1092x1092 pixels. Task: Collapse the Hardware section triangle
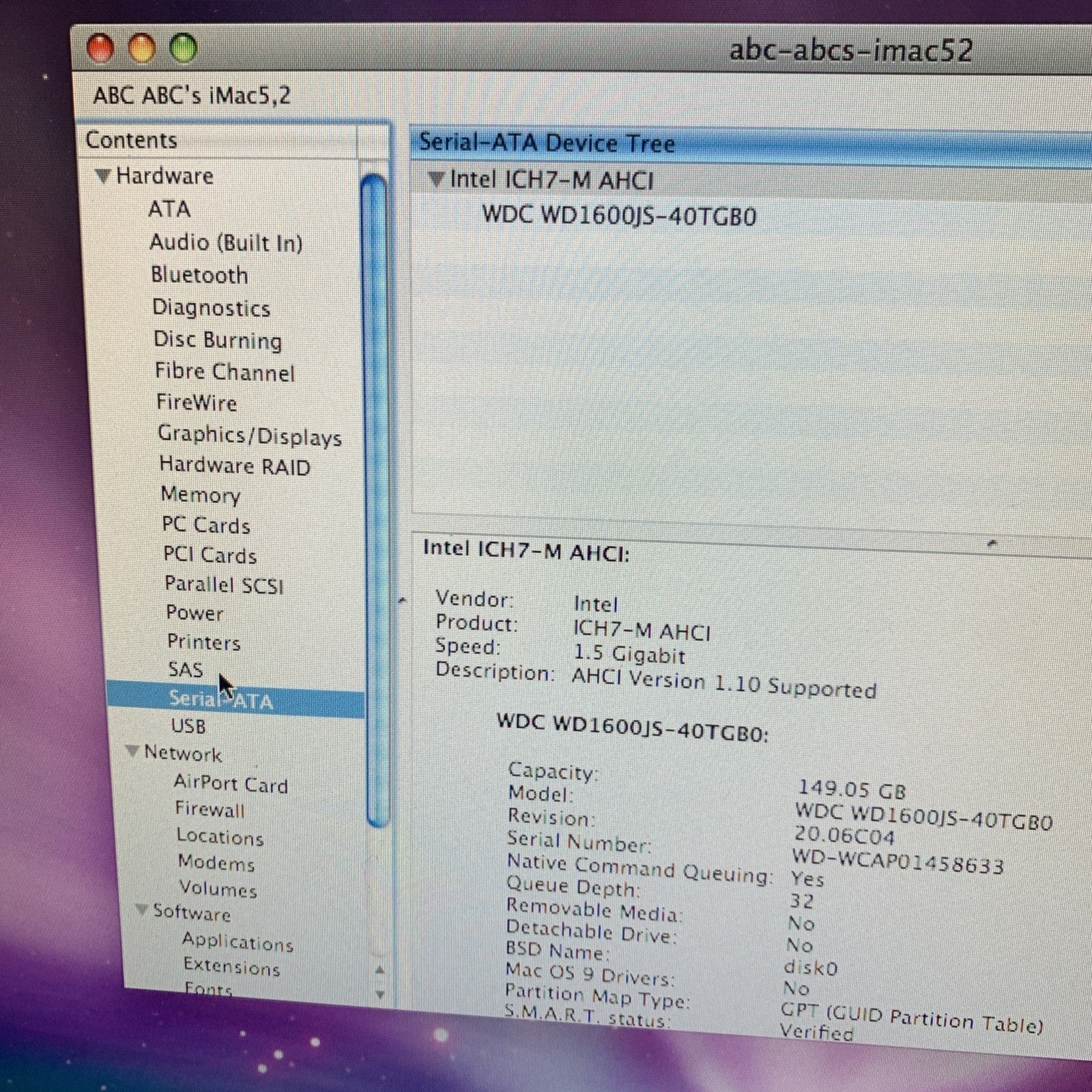[x=102, y=176]
